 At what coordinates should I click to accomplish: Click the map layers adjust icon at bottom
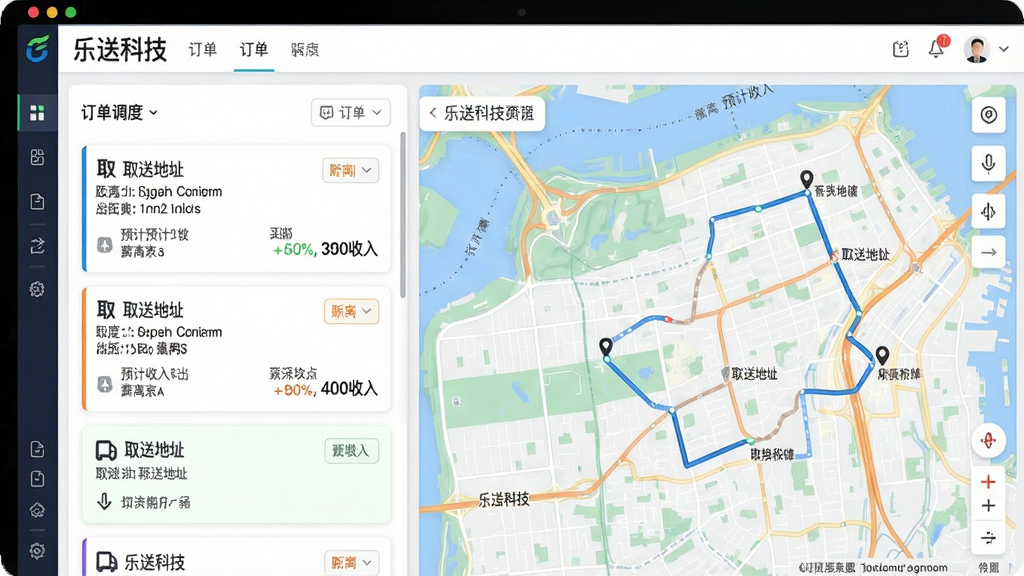click(988, 537)
